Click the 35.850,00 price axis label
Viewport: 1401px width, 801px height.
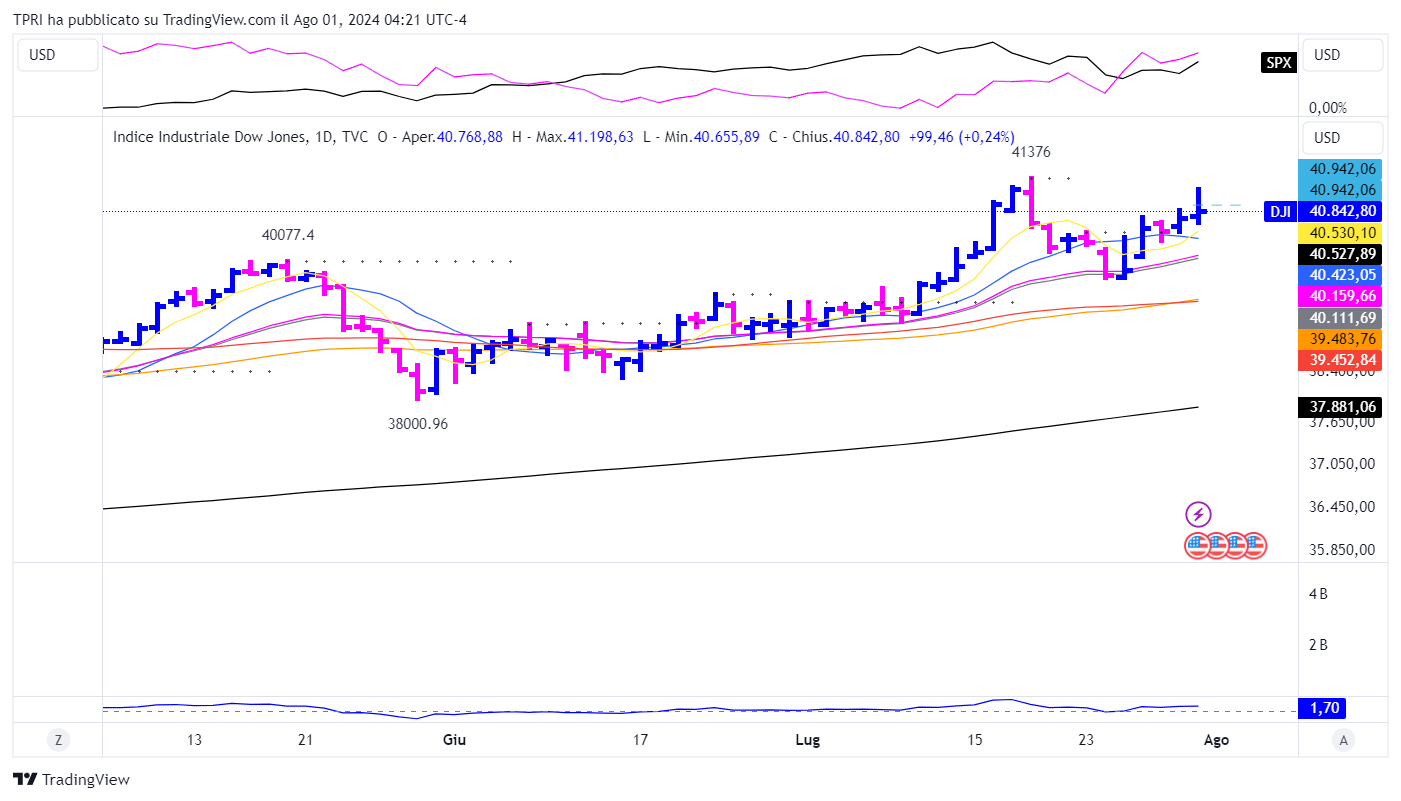pyautogui.click(x=1344, y=549)
